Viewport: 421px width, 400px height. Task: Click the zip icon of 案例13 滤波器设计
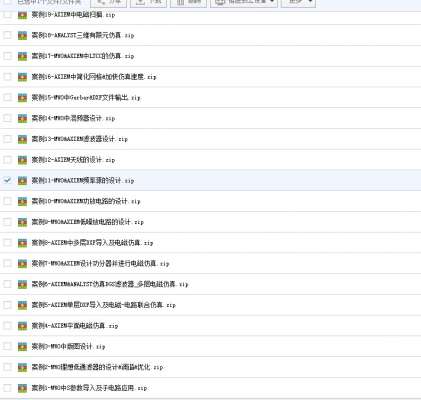click(x=22, y=139)
